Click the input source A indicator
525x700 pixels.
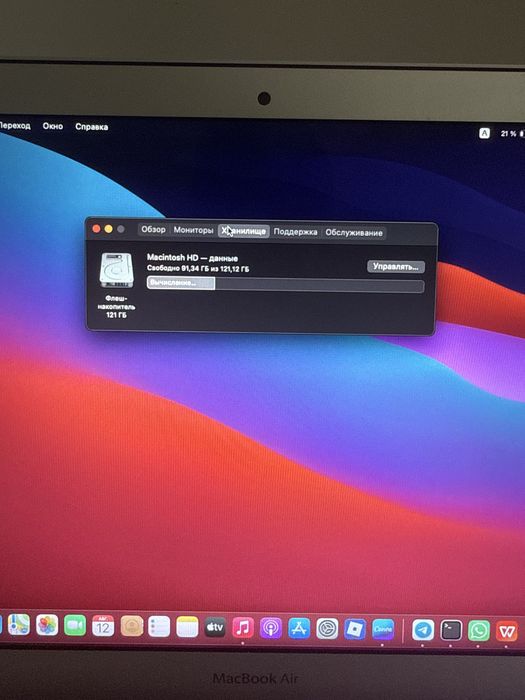pyautogui.click(x=484, y=133)
